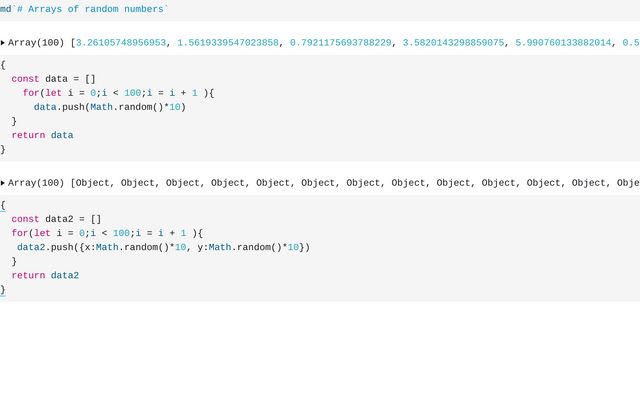
Task: Select the value 1.5619339547023858 in the output
Action: pos(228,43)
